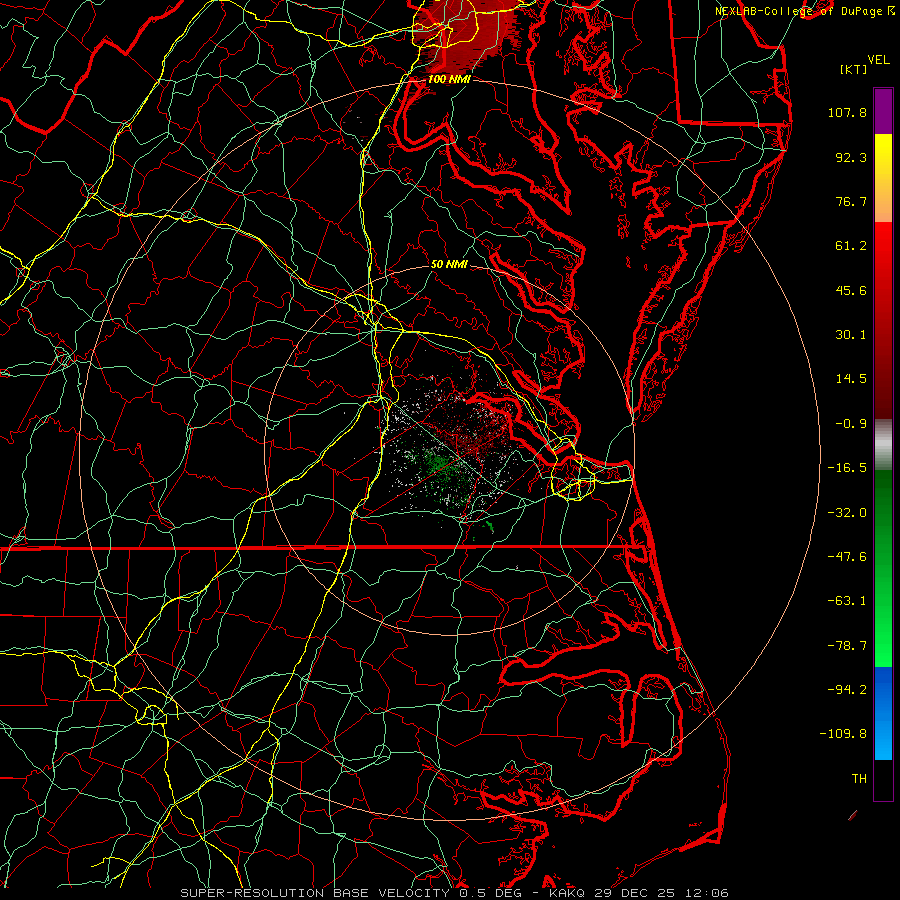Click the -32.0 velocity scale value
The image size is (900, 900).
pyautogui.click(x=847, y=513)
